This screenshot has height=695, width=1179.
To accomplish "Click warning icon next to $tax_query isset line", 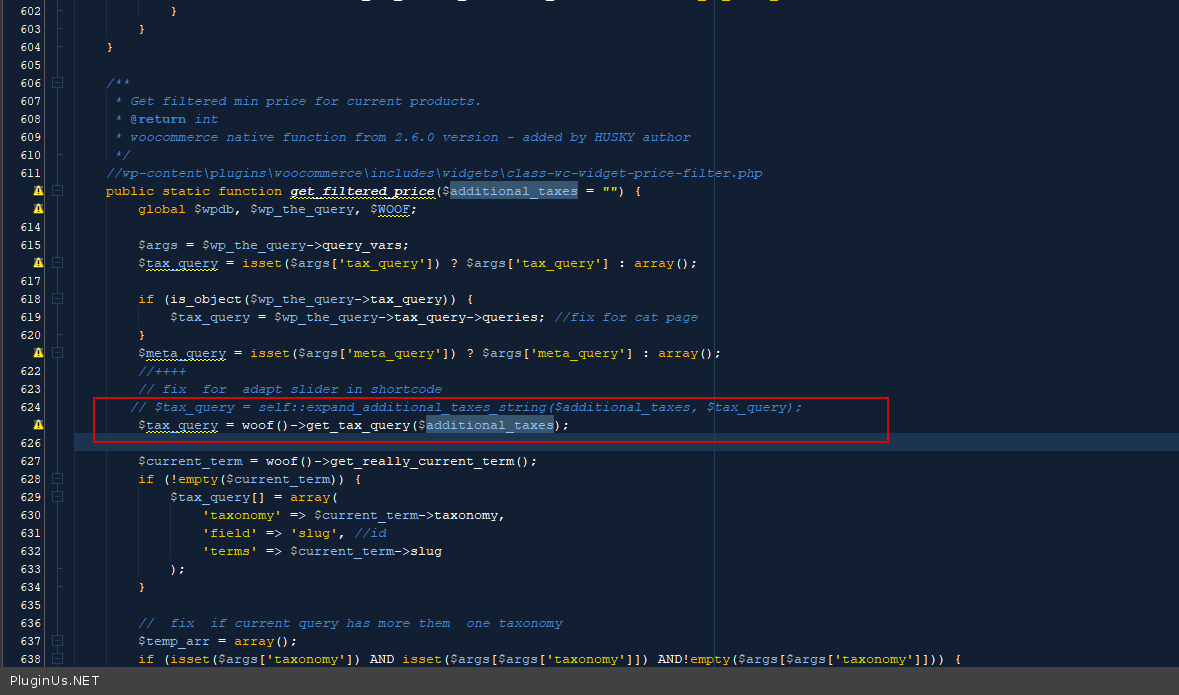I will 38,263.
